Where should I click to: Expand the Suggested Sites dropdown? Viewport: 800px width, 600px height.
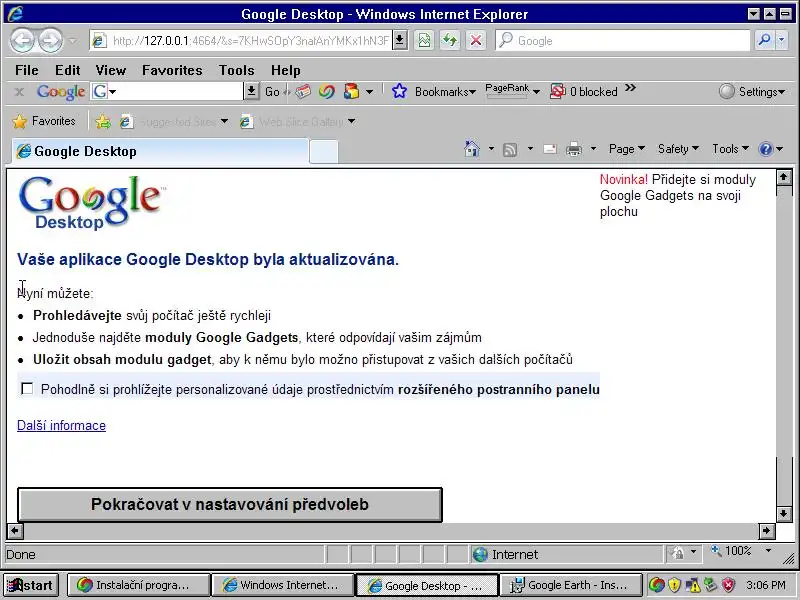click(x=224, y=121)
